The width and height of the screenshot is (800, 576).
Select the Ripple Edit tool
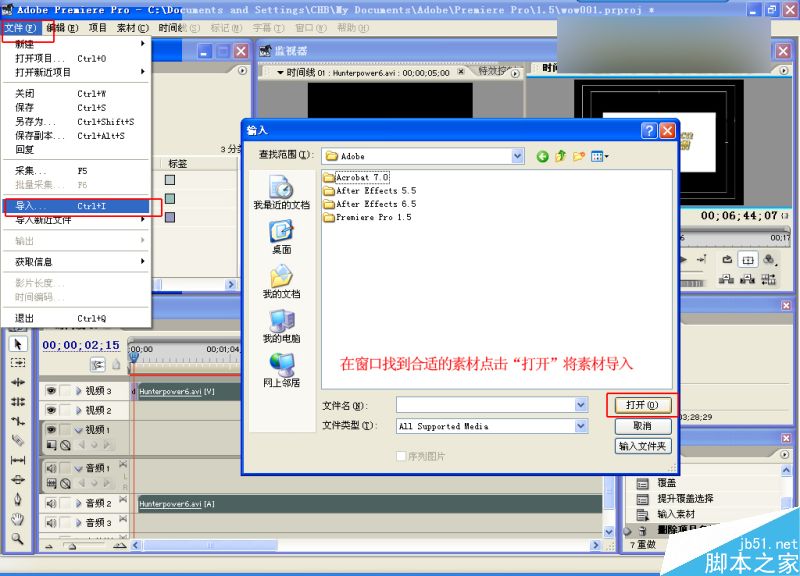pyautogui.click(x=18, y=382)
